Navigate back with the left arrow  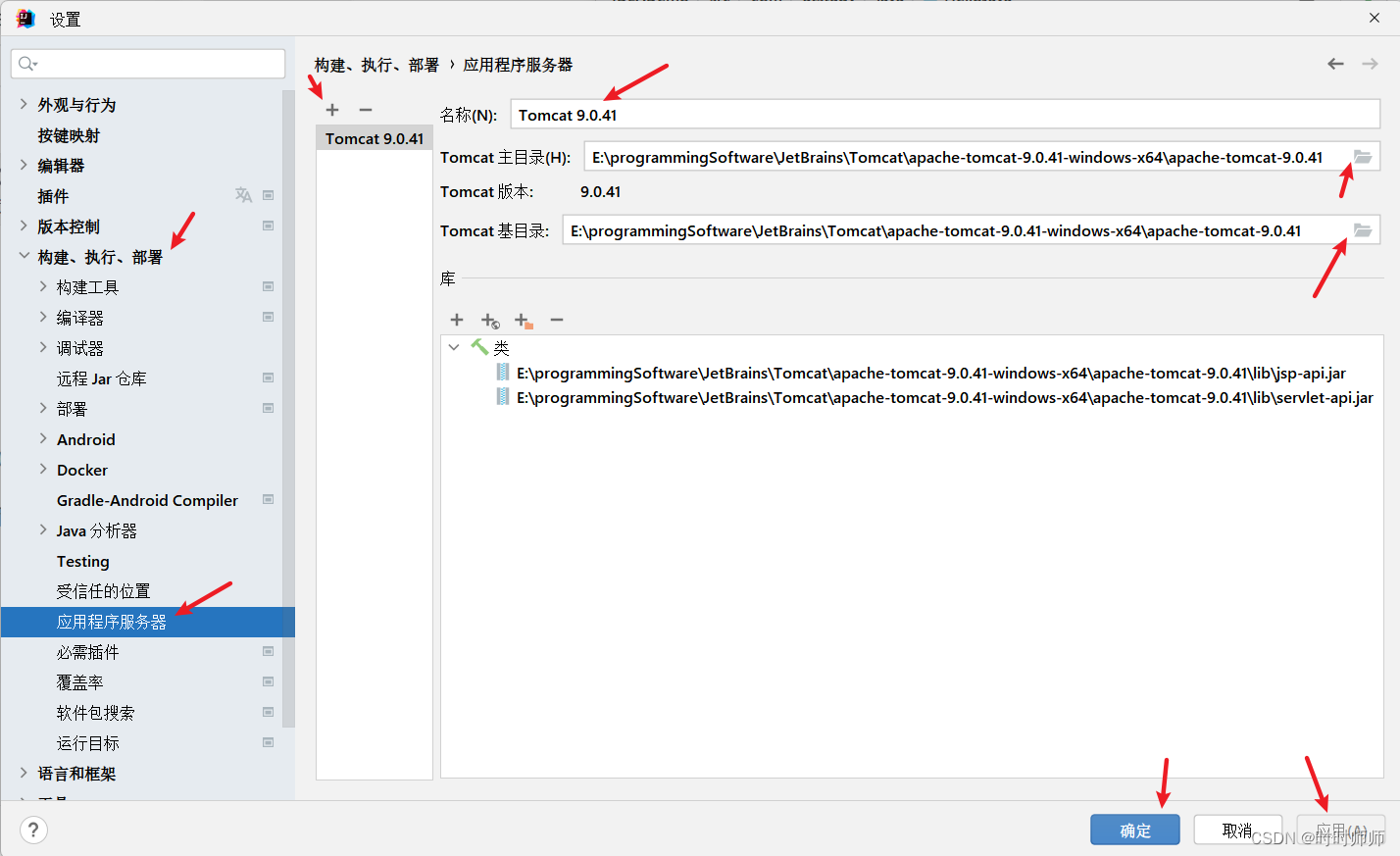coord(1335,64)
